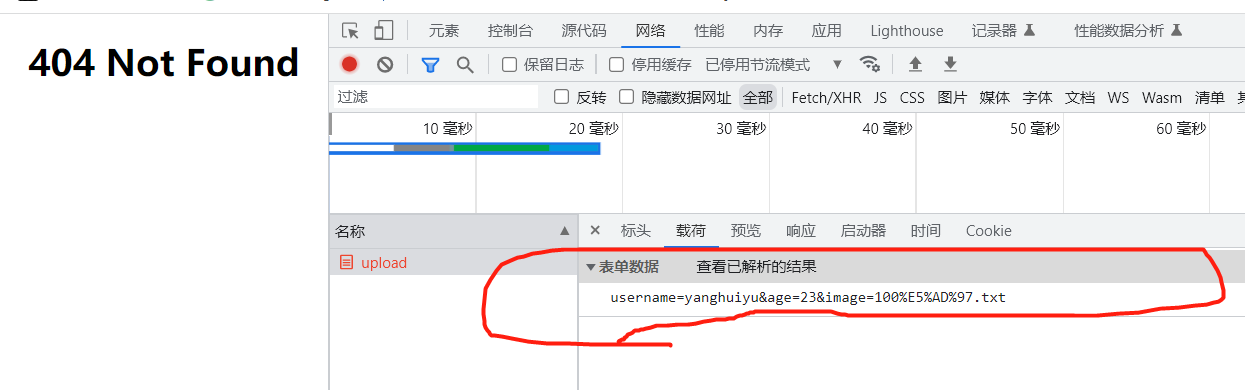Screen dimensions: 1245x390
Task: Toggle device toolbar icon
Action: [x=384, y=30]
